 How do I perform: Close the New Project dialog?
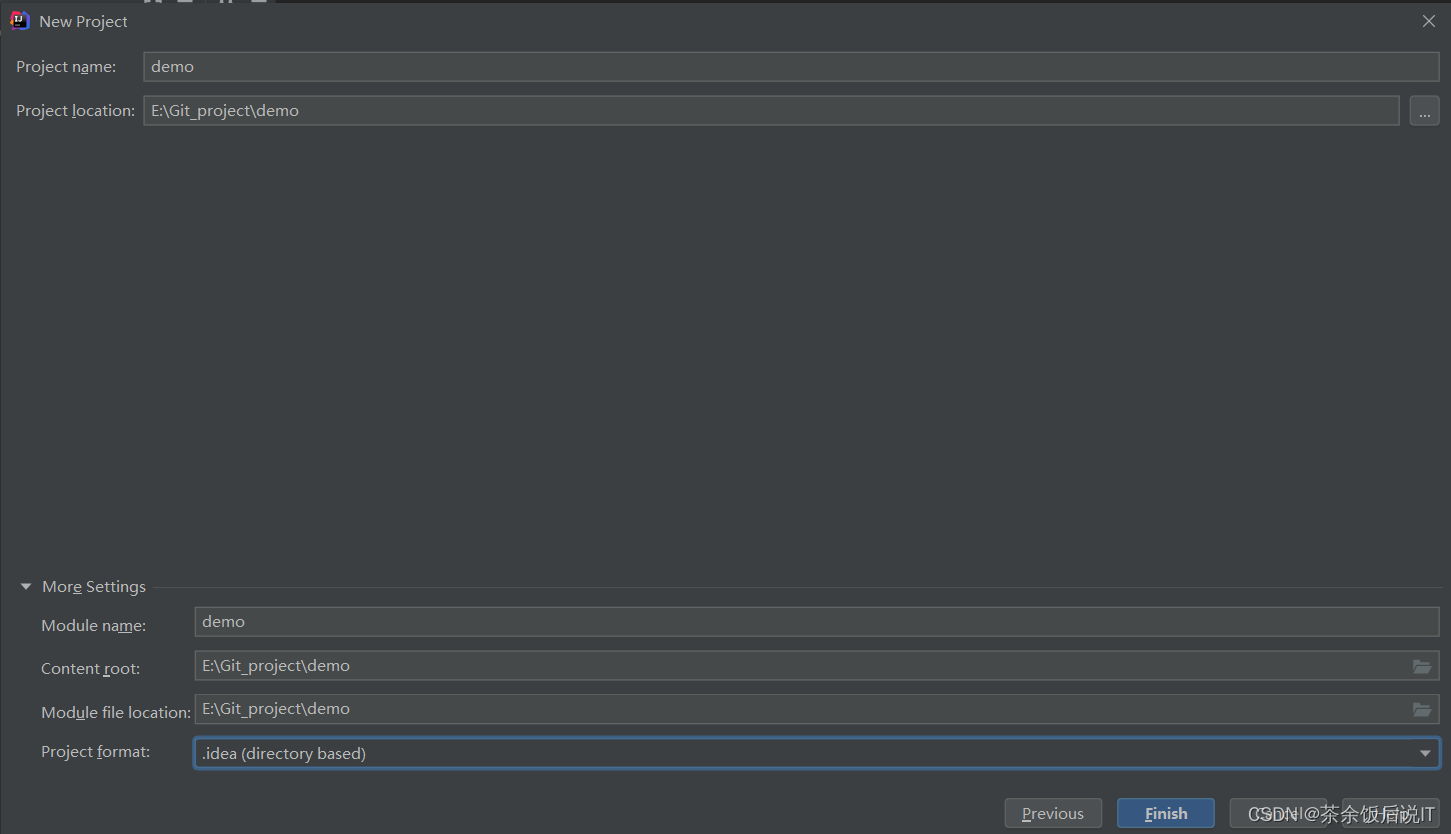click(x=1429, y=20)
